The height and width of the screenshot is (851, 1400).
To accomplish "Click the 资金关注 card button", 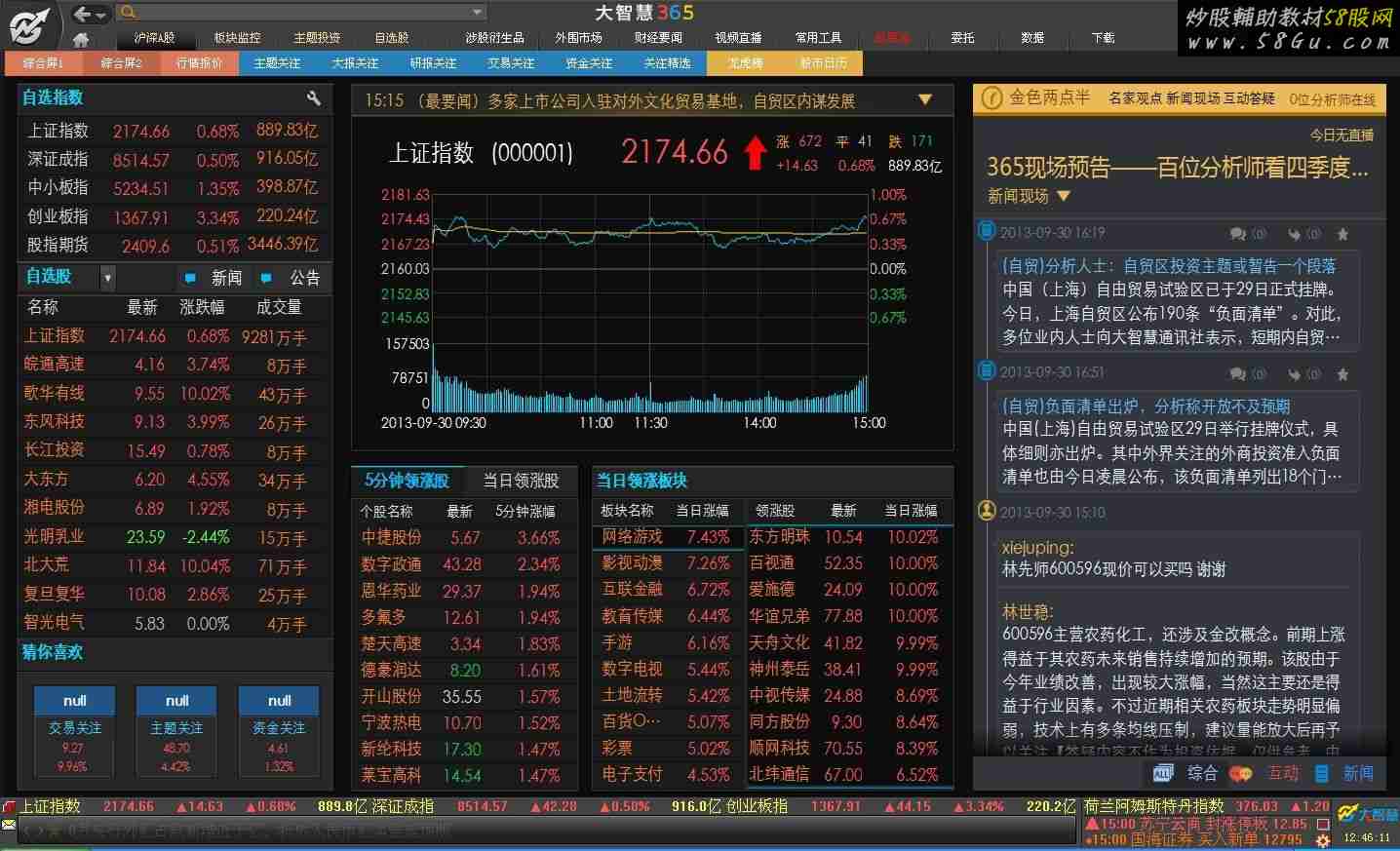I will point(279,731).
